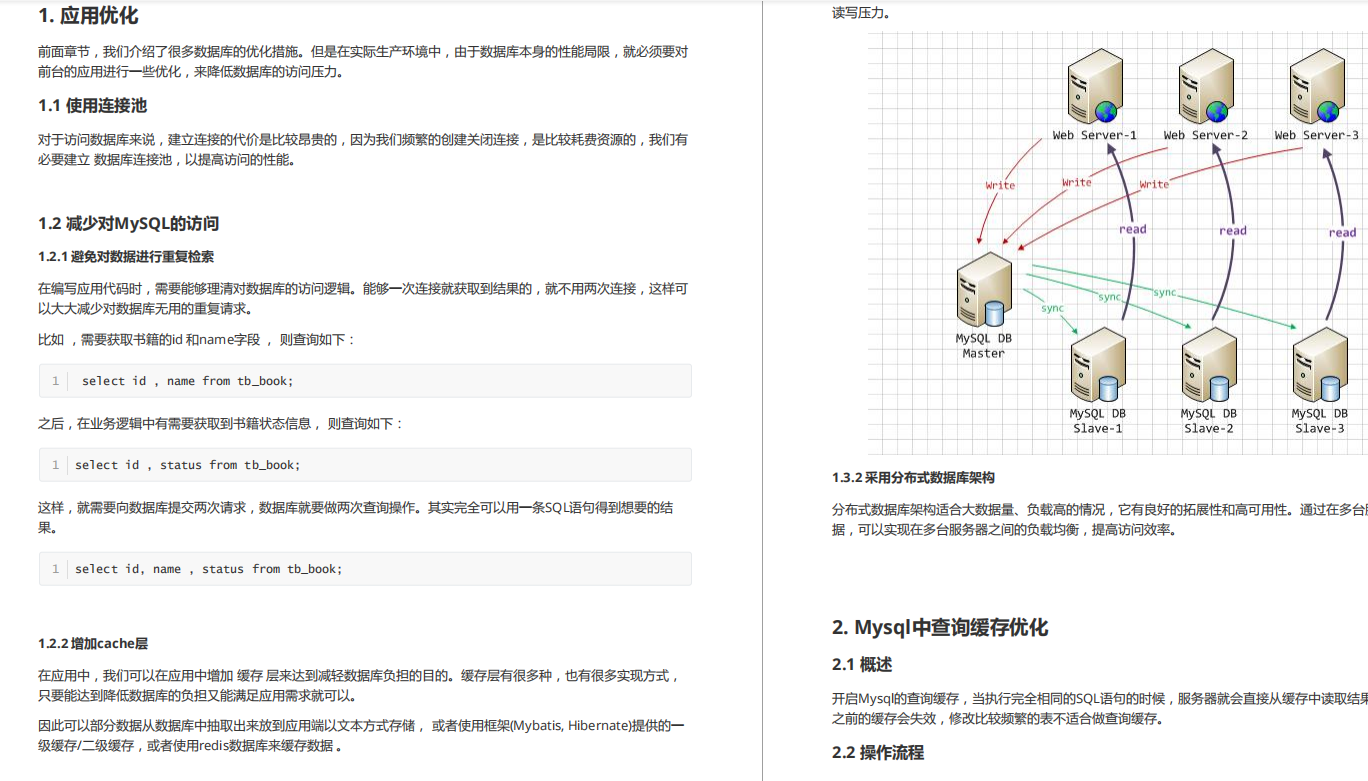Click the paragraph starting "分布式数据库架构适合大数据量"
Image resolution: width=1368 pixels, height=781 pixels.
pos(1100,520)
